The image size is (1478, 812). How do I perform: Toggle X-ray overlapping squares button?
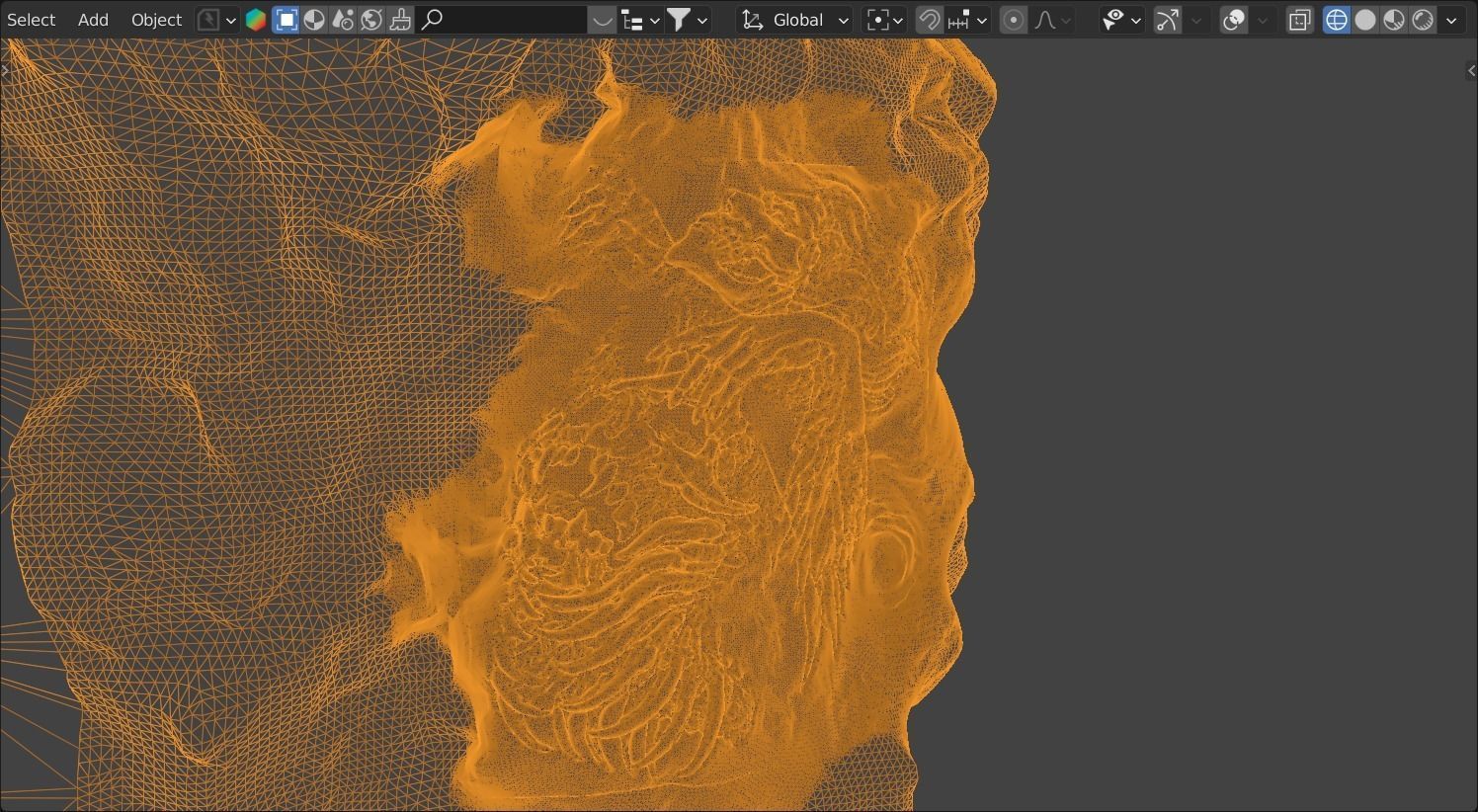(x=1299, y=20)
